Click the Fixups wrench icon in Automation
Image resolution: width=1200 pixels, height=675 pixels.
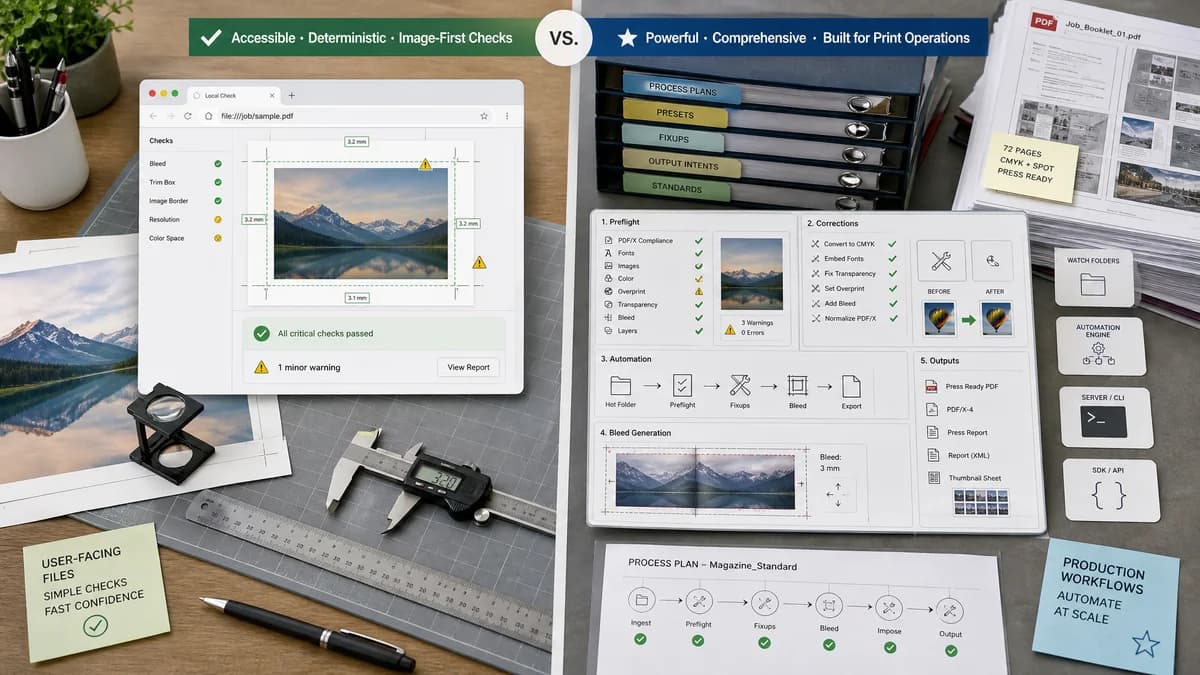click(740, 385)
